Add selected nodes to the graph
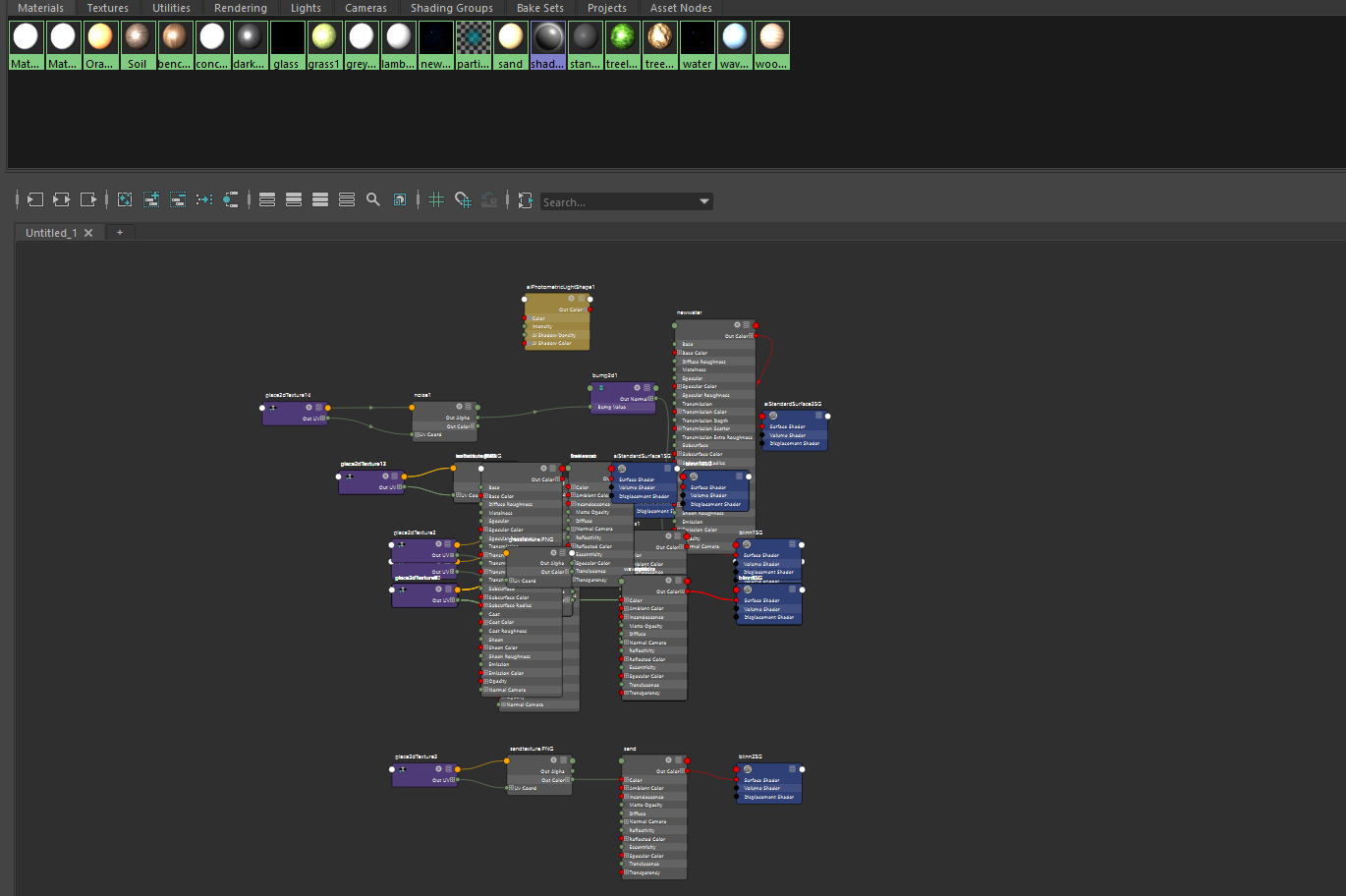Viewport: 1346px width, 896px height. click(x=151, y=199)
